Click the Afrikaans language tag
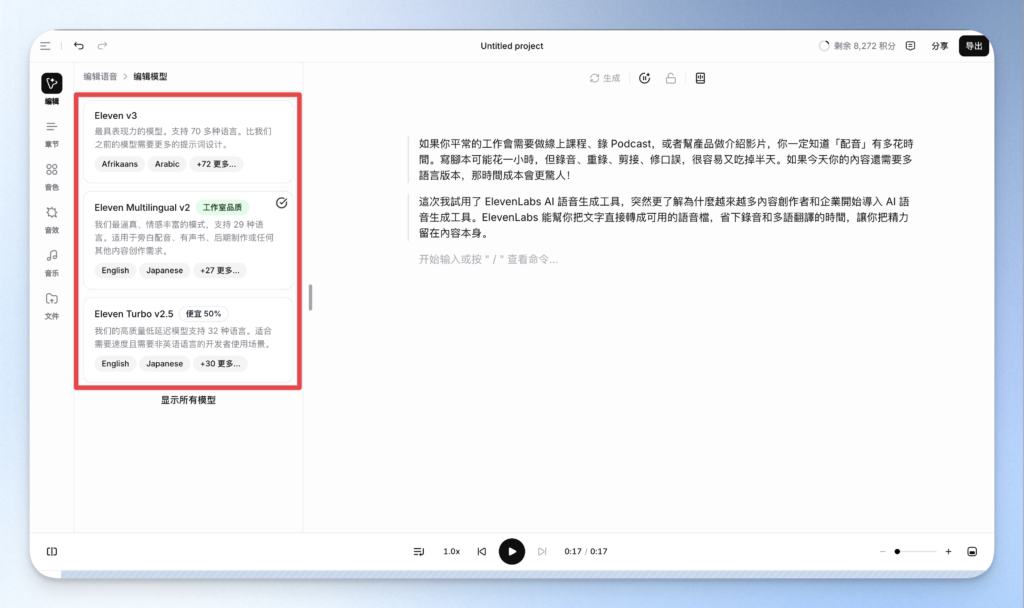Viewport: 1024px width, 608px height. (120, 164)
